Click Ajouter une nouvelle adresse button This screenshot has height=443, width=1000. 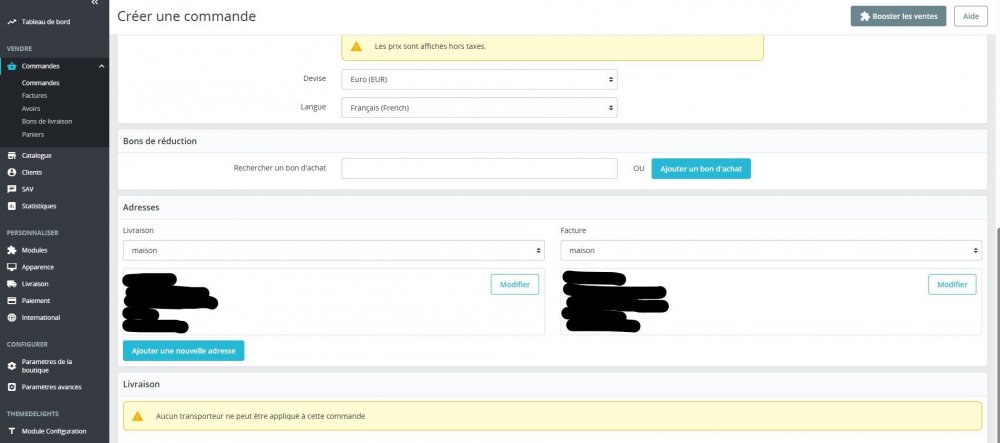(x=184, y=351)
